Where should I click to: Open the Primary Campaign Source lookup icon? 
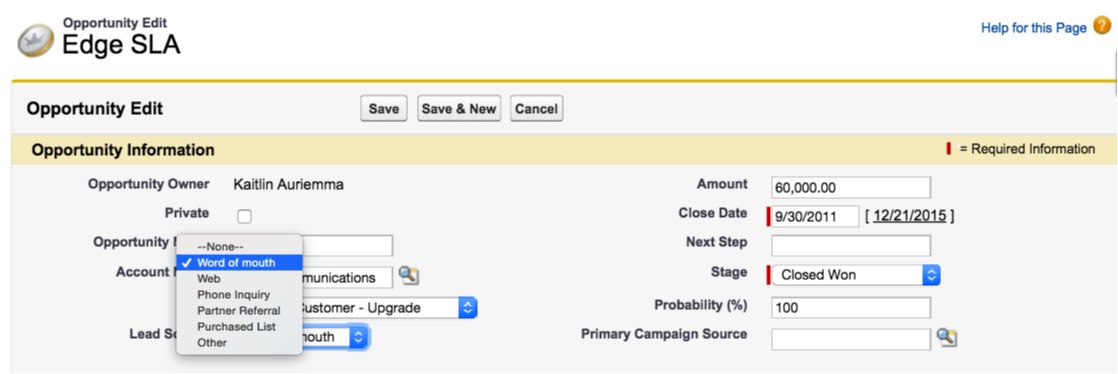(947, 338)
